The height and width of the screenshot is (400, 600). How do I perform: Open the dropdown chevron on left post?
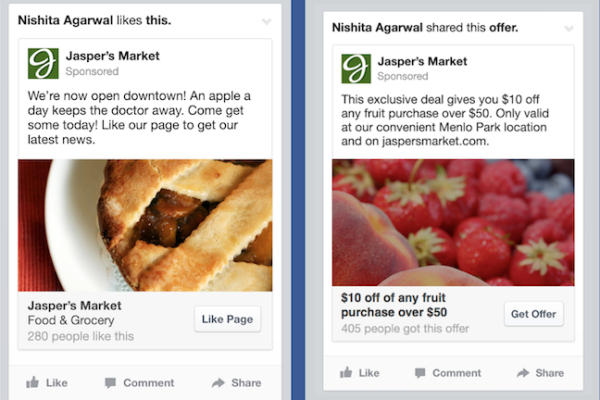(x=265, y=21)
